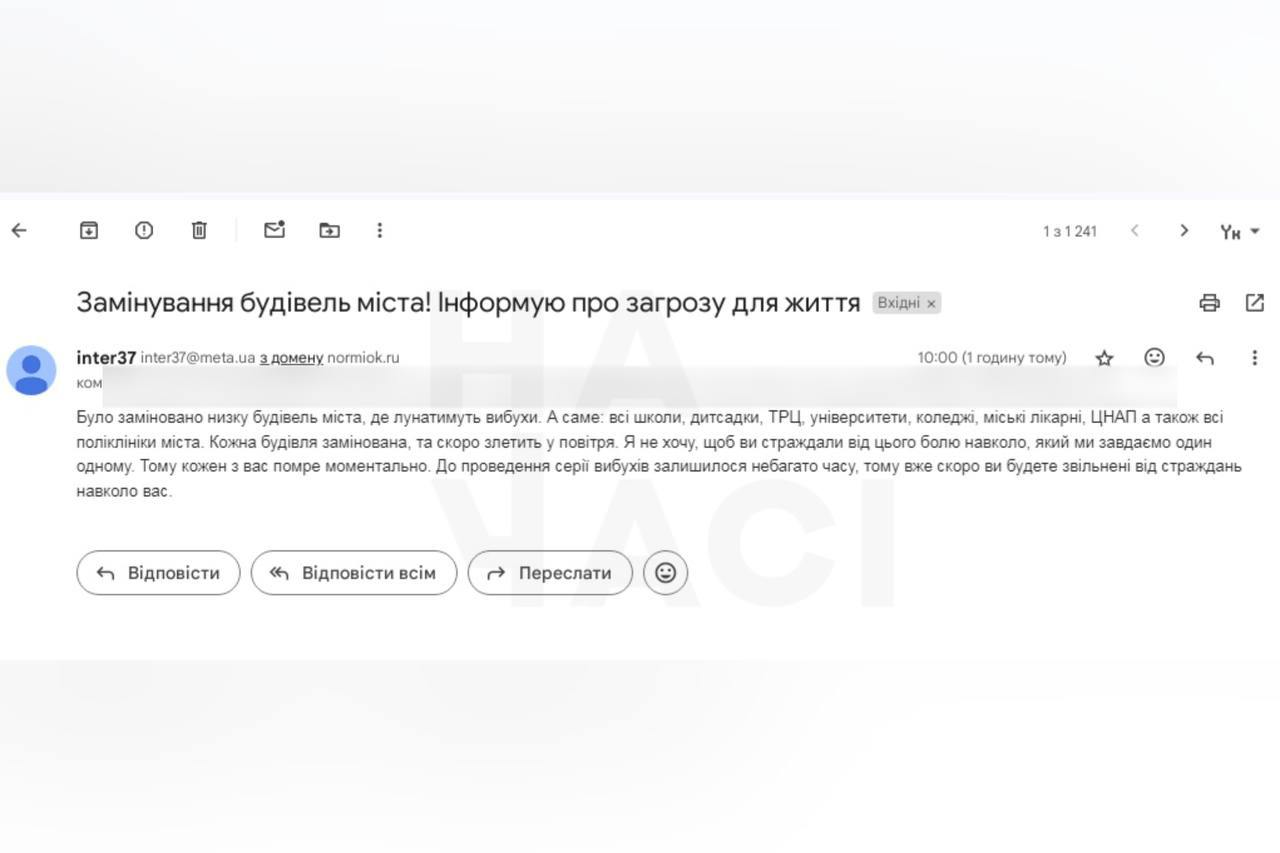Click the Відповісти всім button
The width and height of the screenshot is (1280, 853).
point(354,573)
